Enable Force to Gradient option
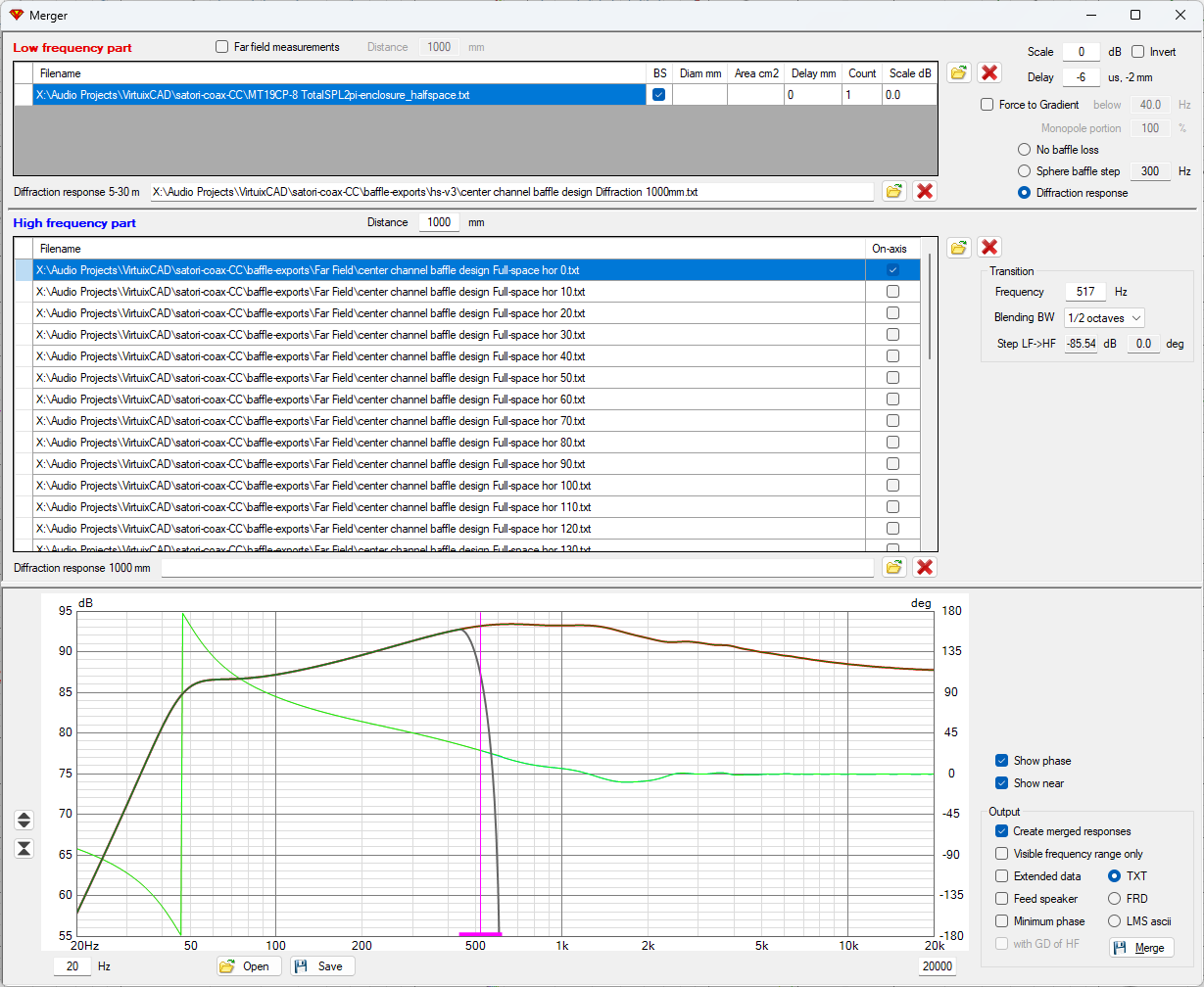 click(x=987, y=105)
